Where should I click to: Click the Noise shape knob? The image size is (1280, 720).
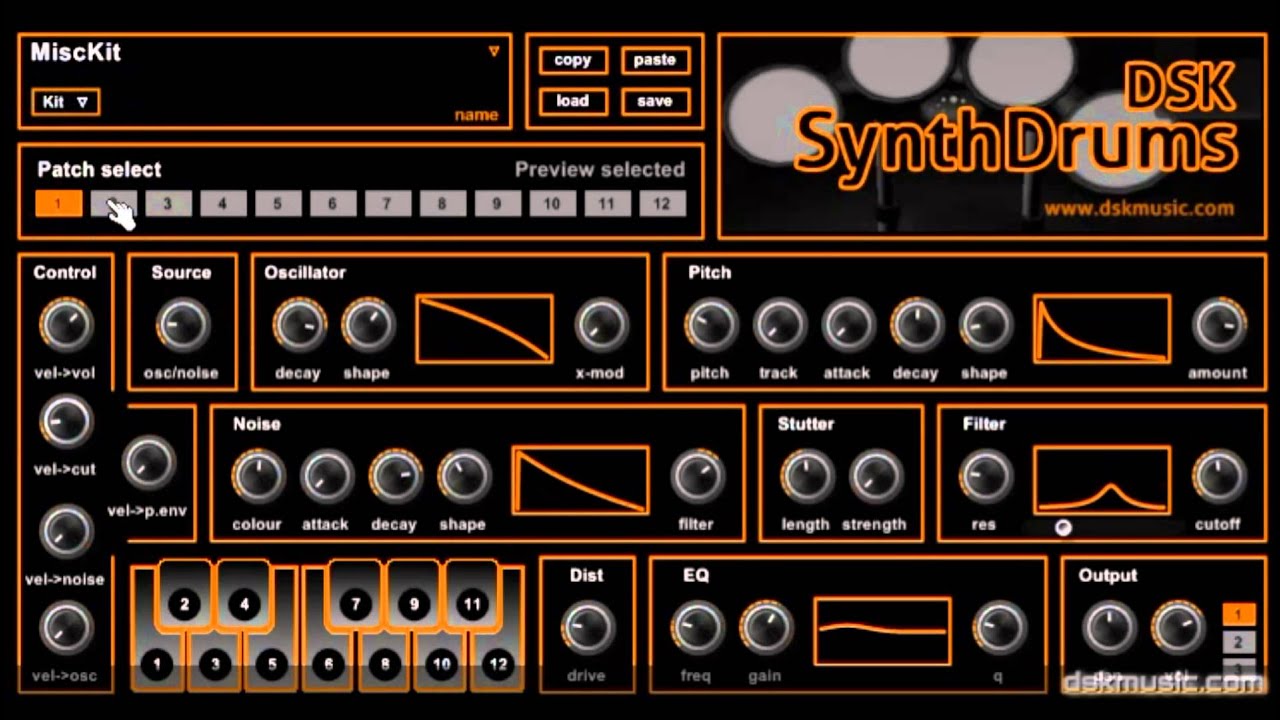click(463, 476)
